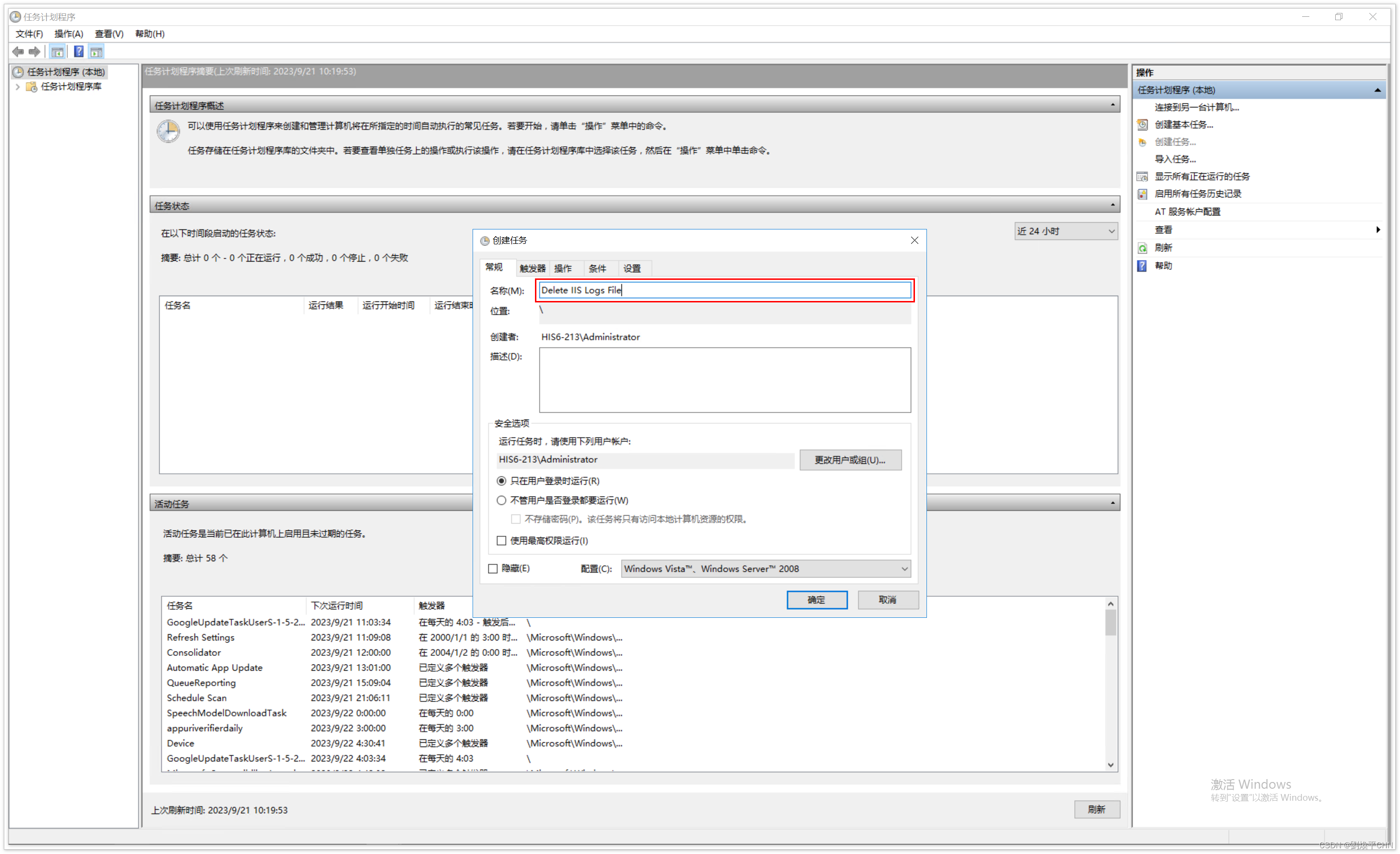Viewport: 1400px width, 854px height.
Task: Click the 创建基本任务 icon
Action: tap(1142, 124)
